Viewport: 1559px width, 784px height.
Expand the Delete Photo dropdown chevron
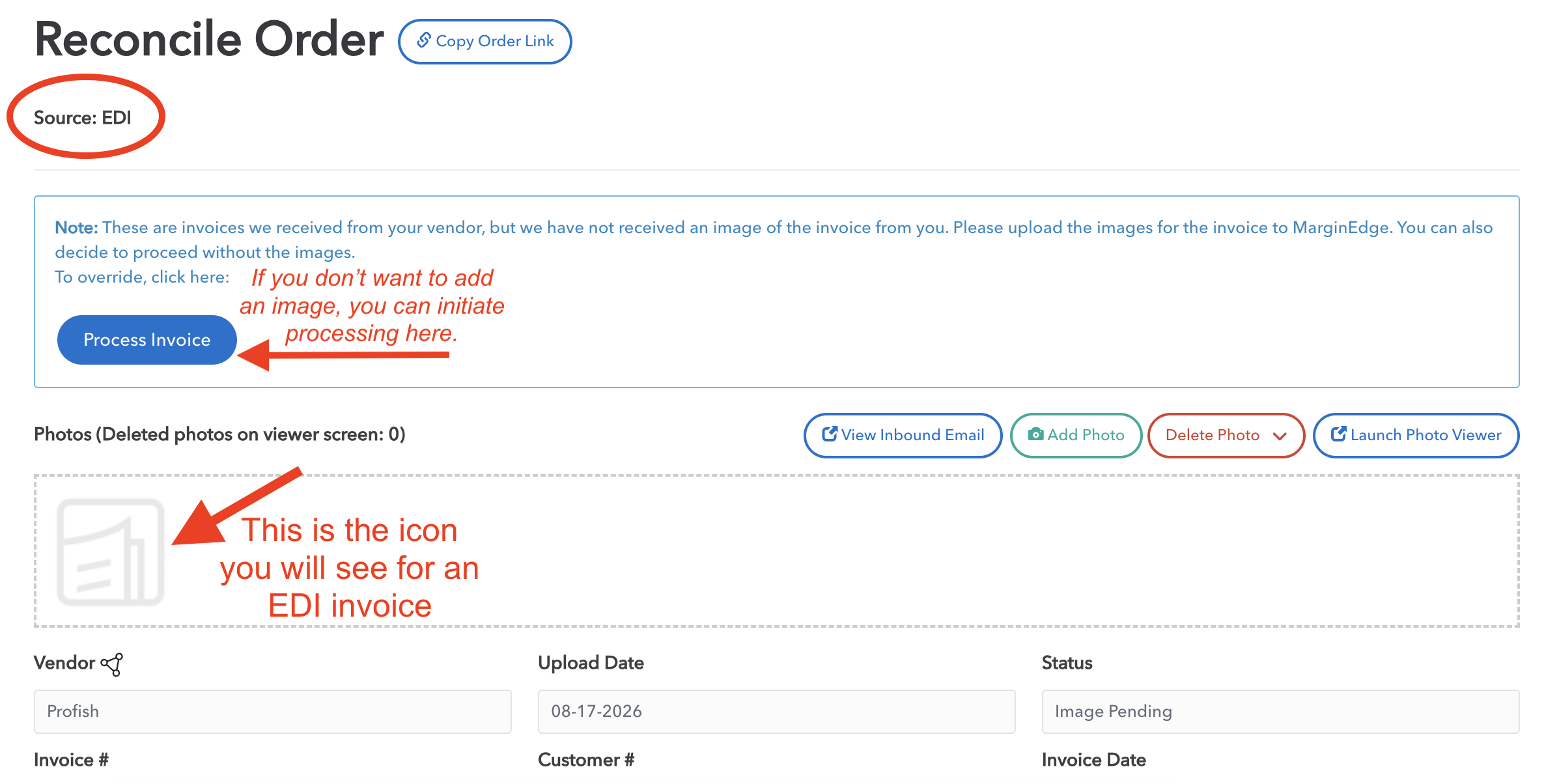pyautogui.click(x=1280, y=436)
